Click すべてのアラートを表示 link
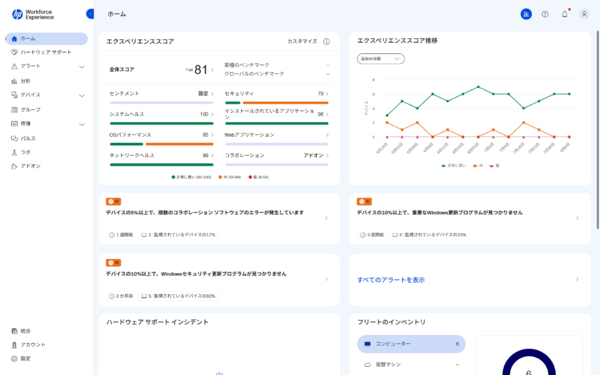Screen dimensions: 600x375 pyautogui.click(x=391, y=280)
